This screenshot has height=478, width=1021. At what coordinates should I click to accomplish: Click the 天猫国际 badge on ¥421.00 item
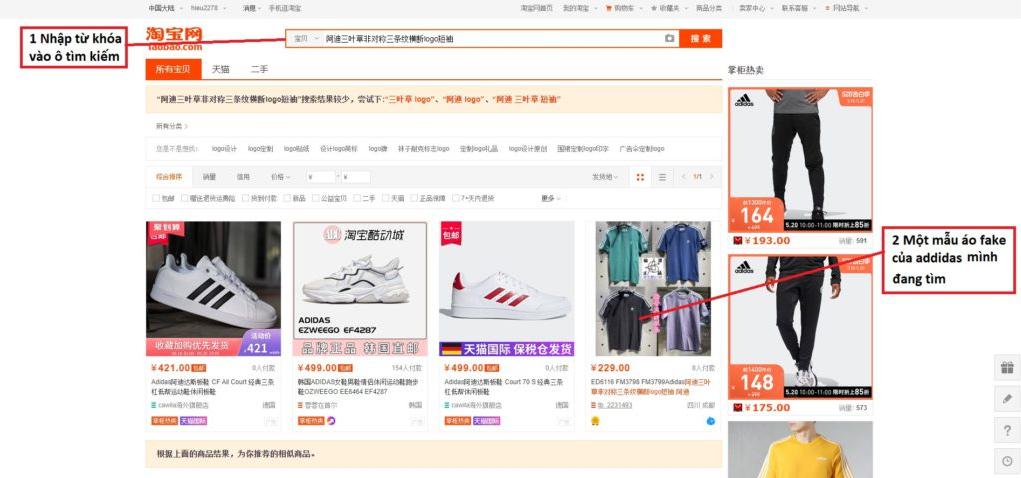pos(193,421)
